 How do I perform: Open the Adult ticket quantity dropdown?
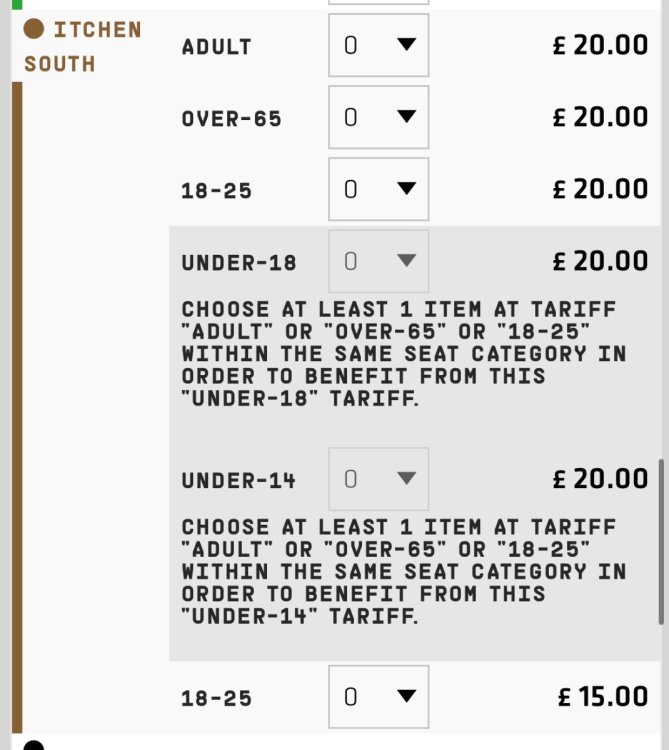[x=378, y=45]
